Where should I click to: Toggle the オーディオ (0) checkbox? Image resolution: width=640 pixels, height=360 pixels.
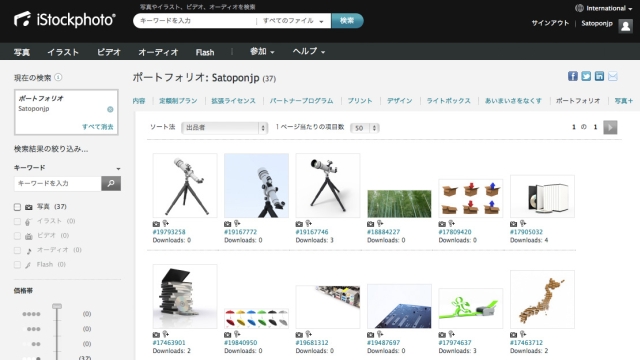(17, 250)
